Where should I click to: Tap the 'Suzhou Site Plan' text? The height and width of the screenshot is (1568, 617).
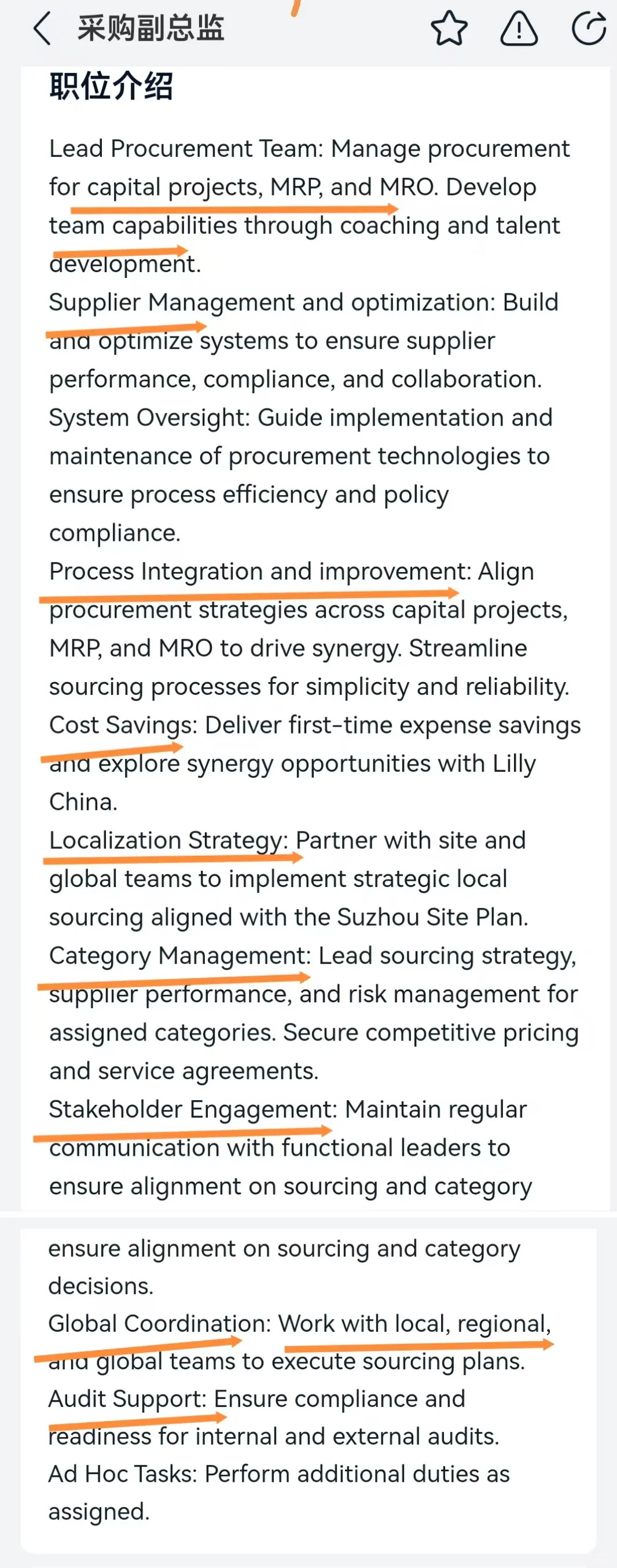click(432, 917)
